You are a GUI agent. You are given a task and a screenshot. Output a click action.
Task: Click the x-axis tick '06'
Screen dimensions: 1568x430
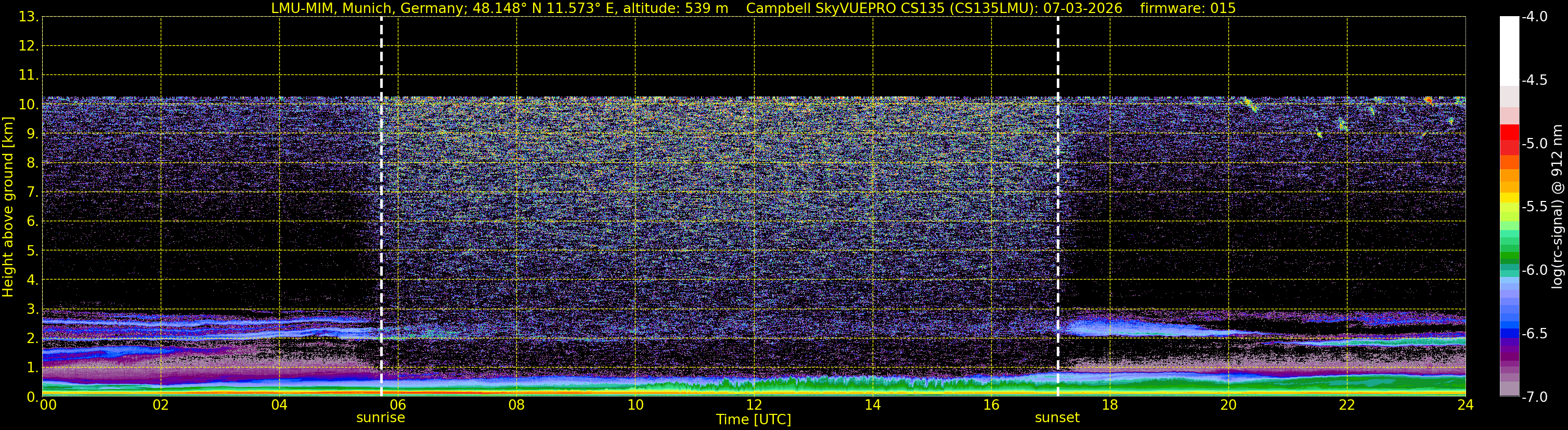(x=398, y=405)
